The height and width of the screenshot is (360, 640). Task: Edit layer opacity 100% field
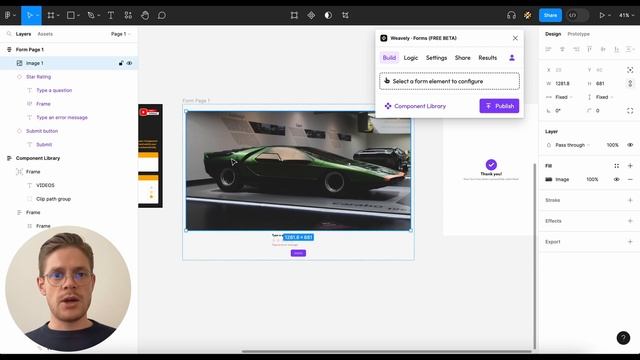tap(612, 145)
